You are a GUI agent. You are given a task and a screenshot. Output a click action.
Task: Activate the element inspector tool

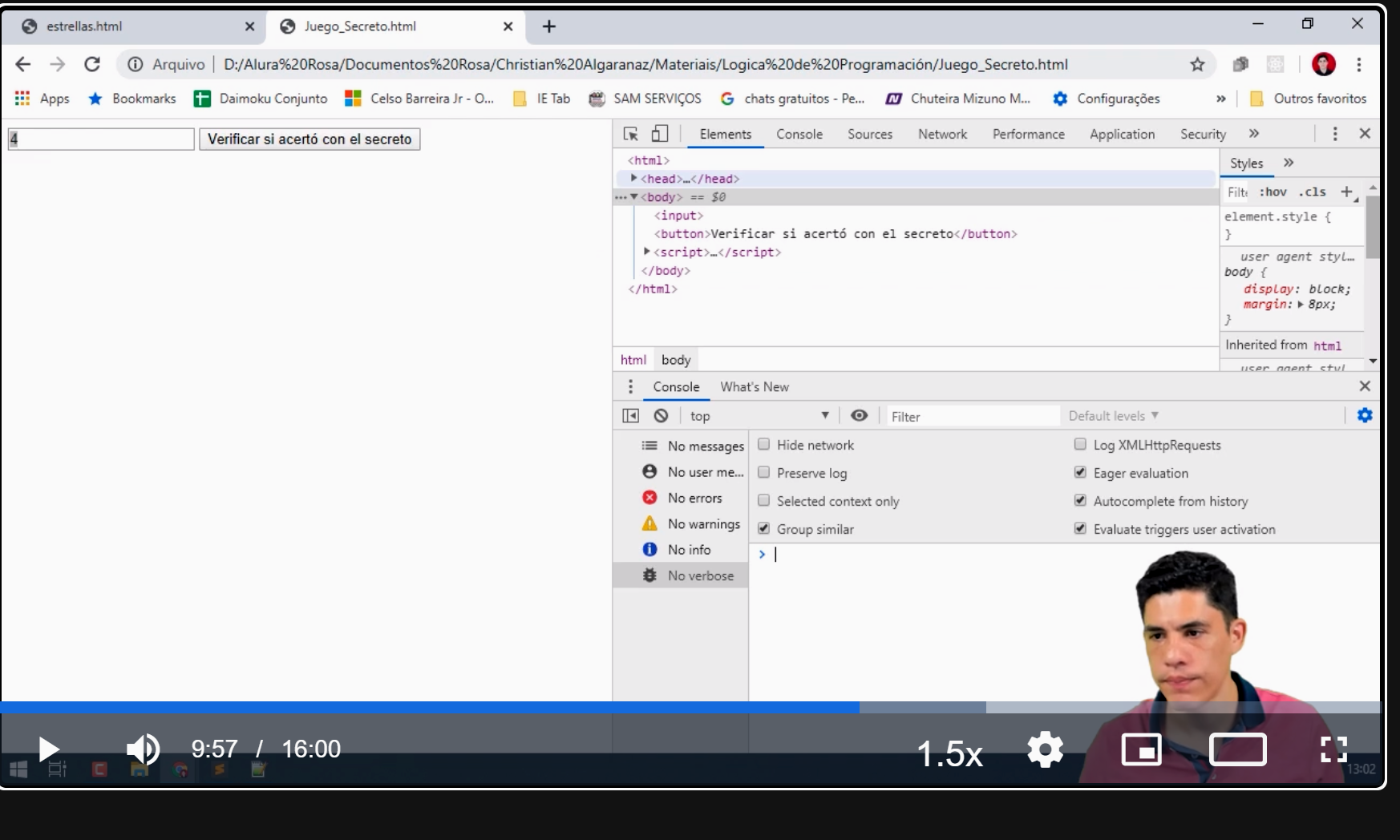(x=631, y=134)
